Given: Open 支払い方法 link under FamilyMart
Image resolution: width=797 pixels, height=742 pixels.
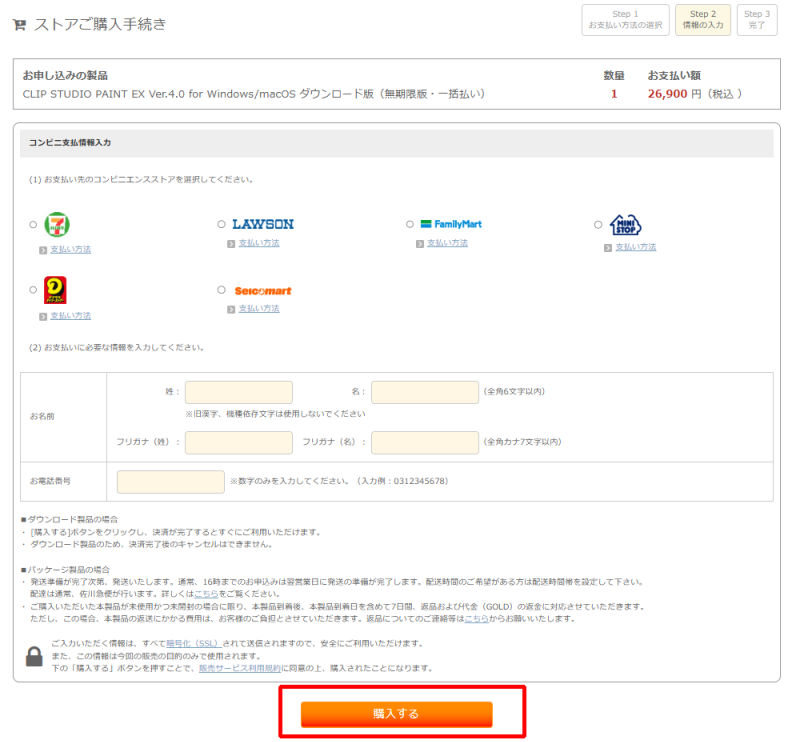Looking at the screenshot, I should (x=447, y=243).
